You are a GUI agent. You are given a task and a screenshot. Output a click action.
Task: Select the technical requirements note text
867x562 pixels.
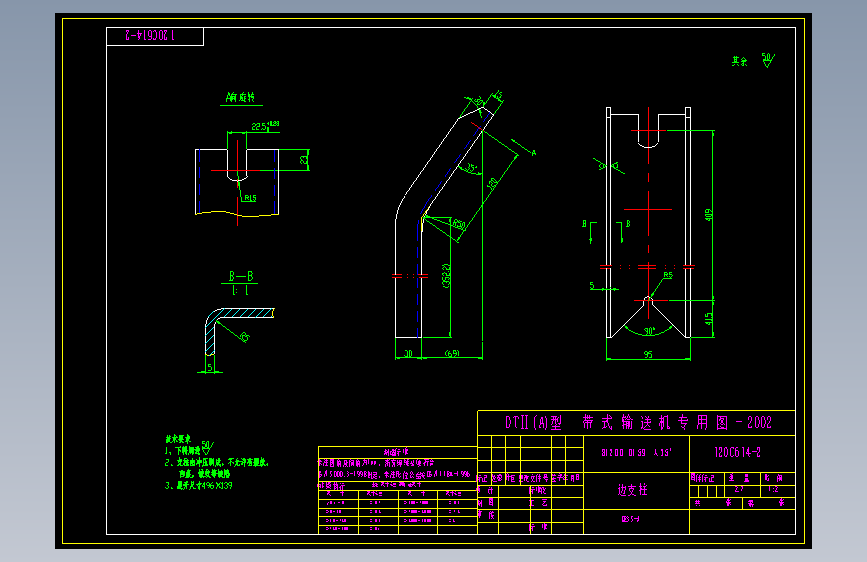click(x=217, y=462)
